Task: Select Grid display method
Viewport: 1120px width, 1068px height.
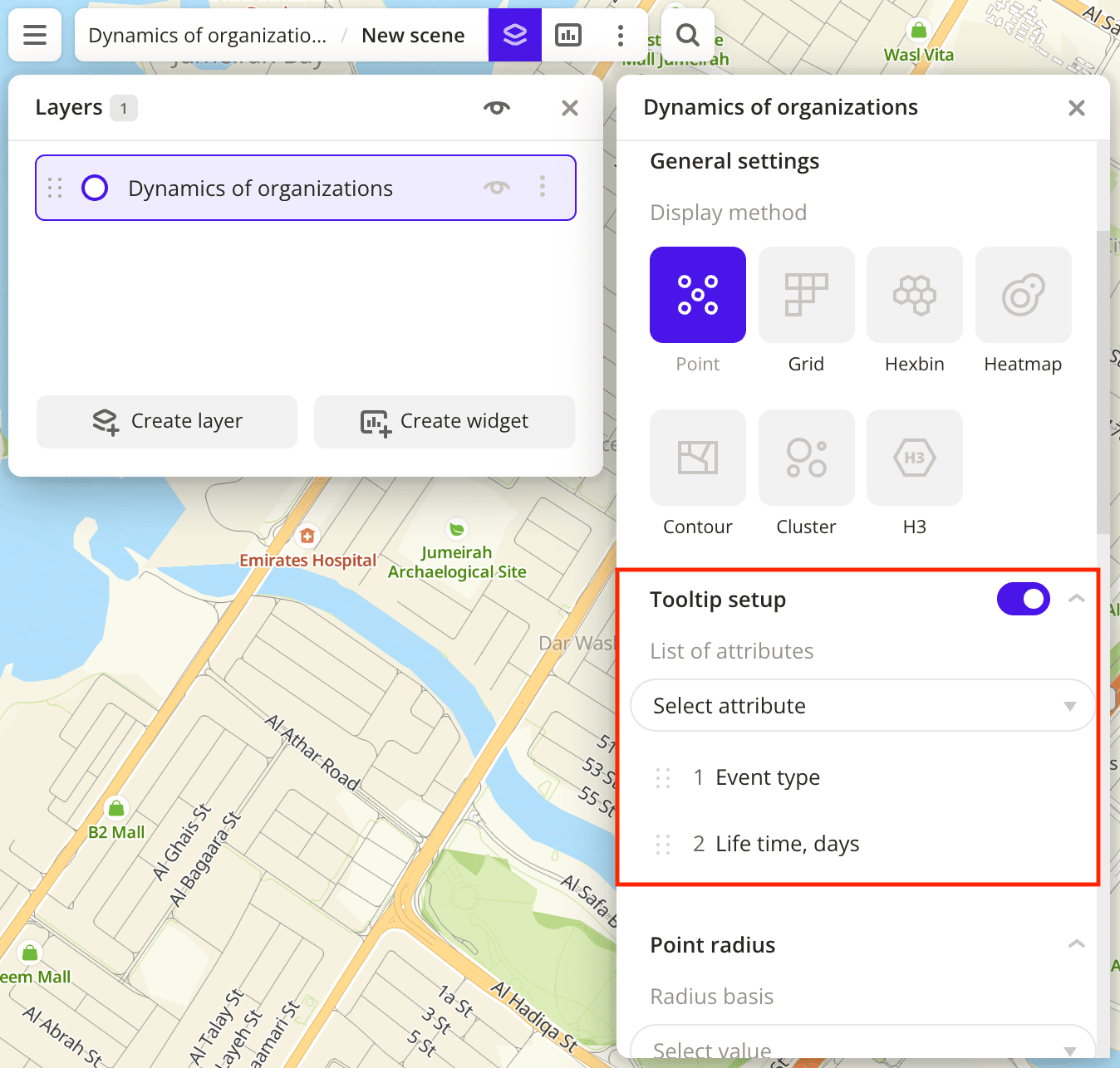Action: [806, 295]
